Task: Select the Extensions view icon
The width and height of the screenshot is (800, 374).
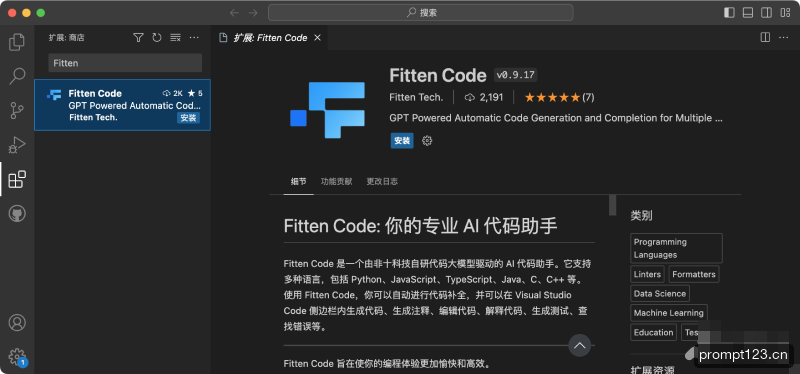Action: [x=17, y=179]
